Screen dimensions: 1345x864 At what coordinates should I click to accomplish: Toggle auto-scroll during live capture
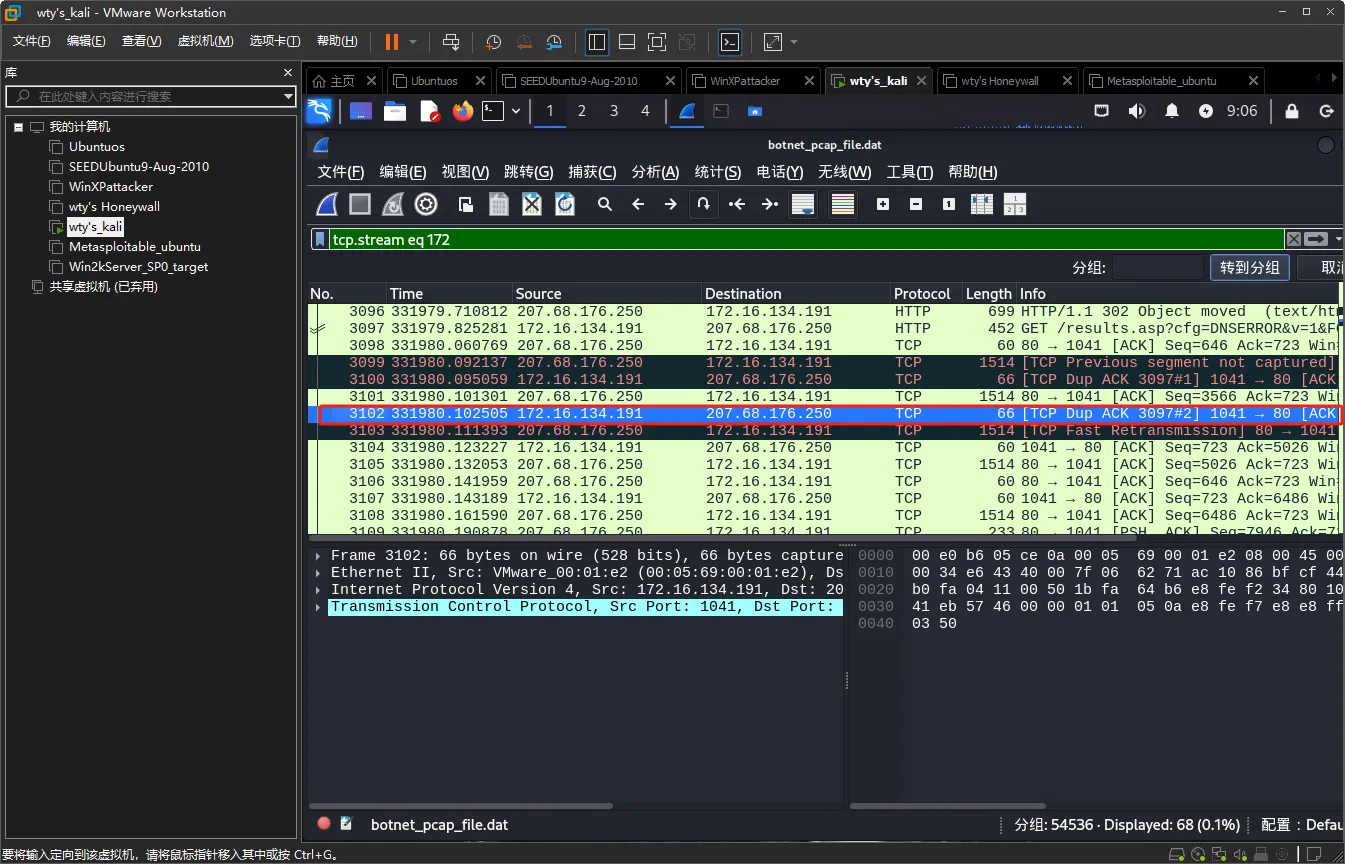(x=803, y=205)
